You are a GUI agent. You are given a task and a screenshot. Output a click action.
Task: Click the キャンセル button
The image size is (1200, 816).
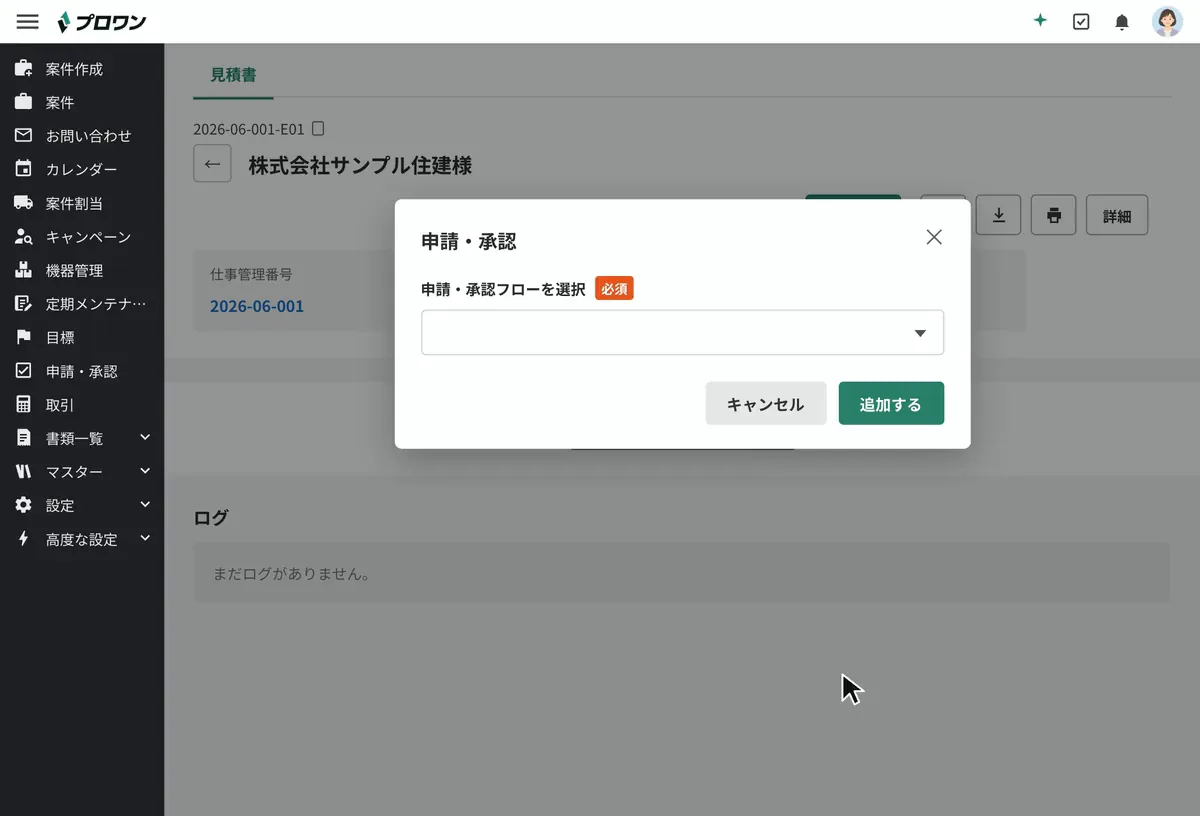(766, 404)
